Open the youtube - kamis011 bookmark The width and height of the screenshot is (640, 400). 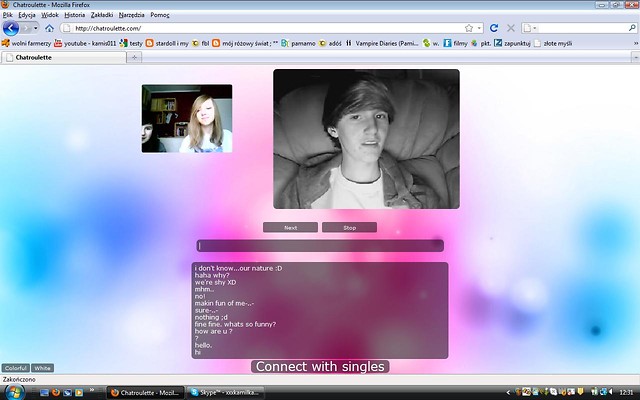coord(85,43)
